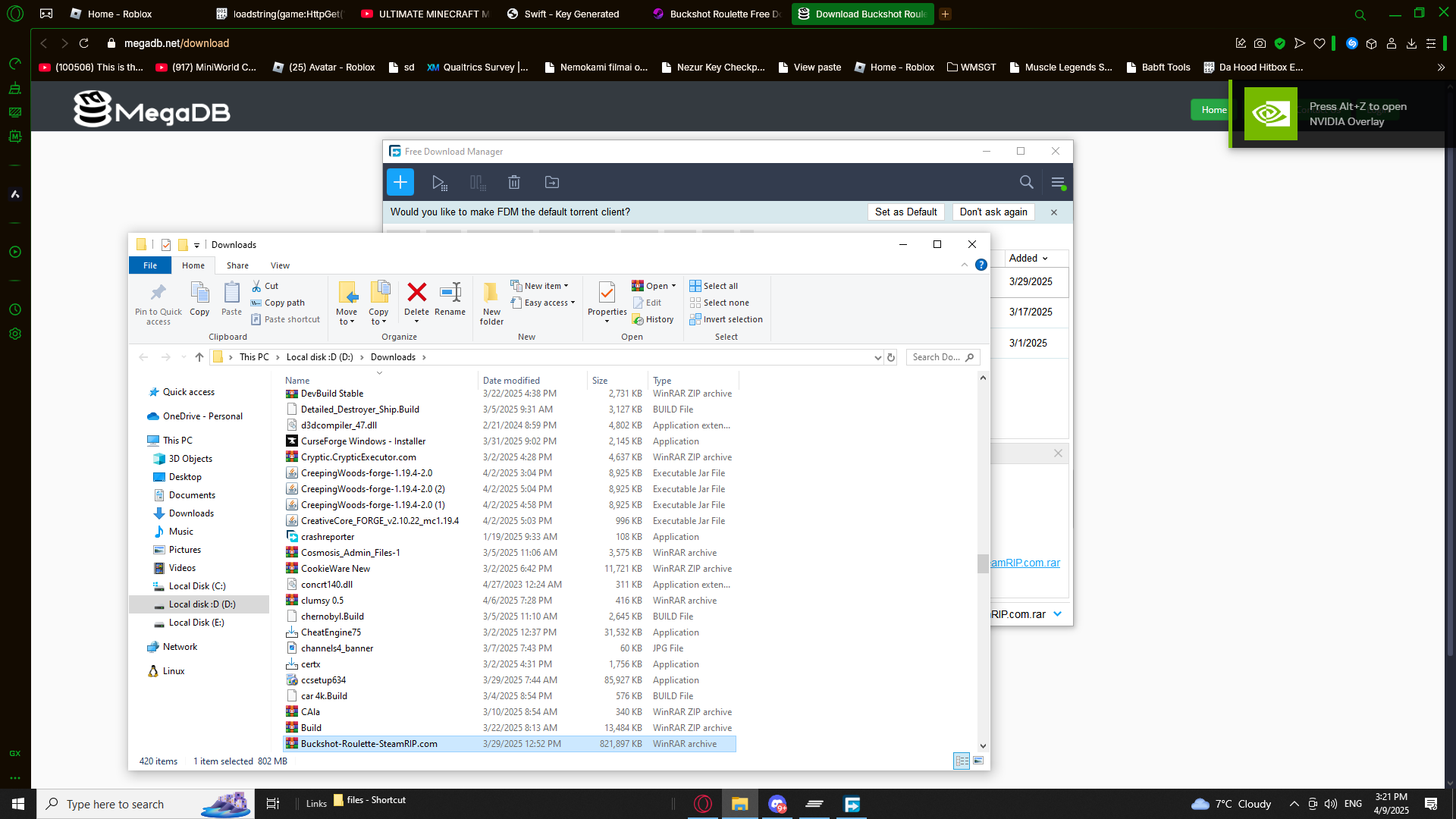The image size is (1456, 819).
Task: Delete selected download in Free Download Manager
Action: coord(514,182)
